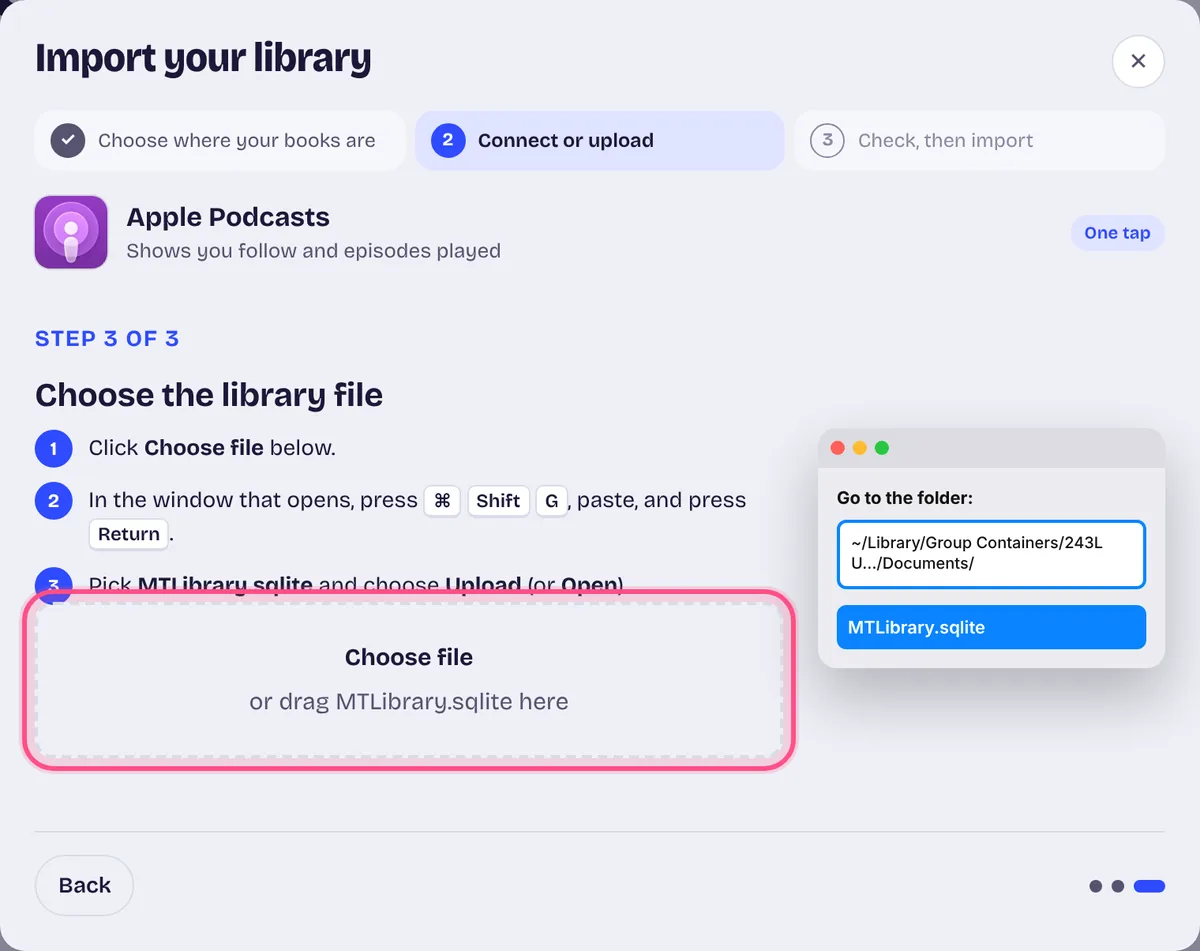
Task: Click the Go to the folder path field
Action: tap(991, 554)
